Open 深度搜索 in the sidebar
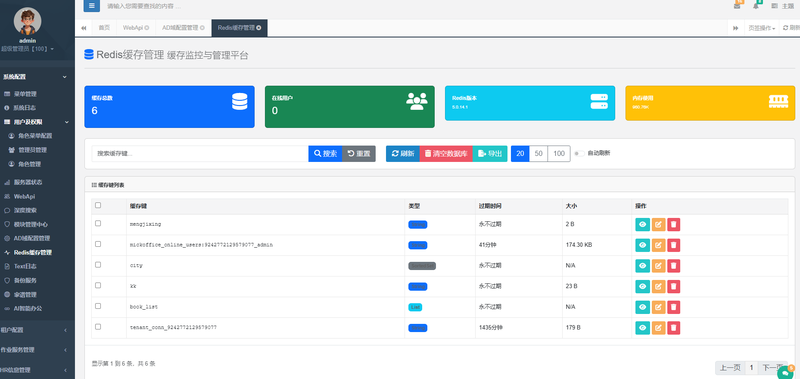800x379 pixels. (25, 210)
